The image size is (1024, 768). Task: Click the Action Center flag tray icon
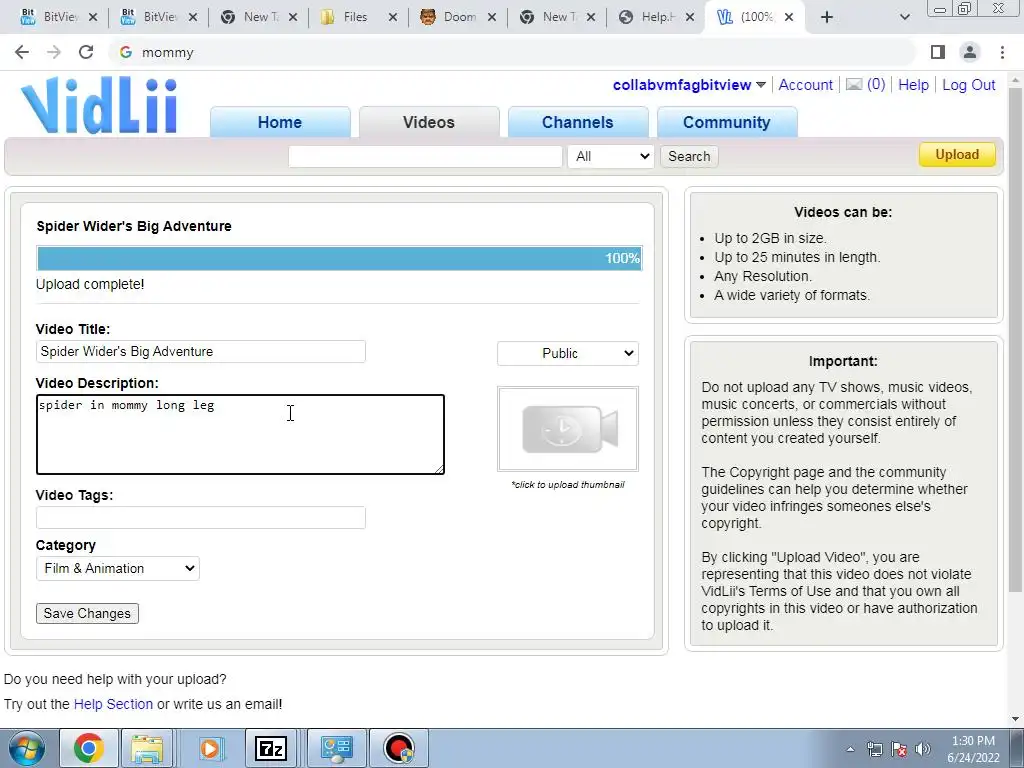(899, 749)
